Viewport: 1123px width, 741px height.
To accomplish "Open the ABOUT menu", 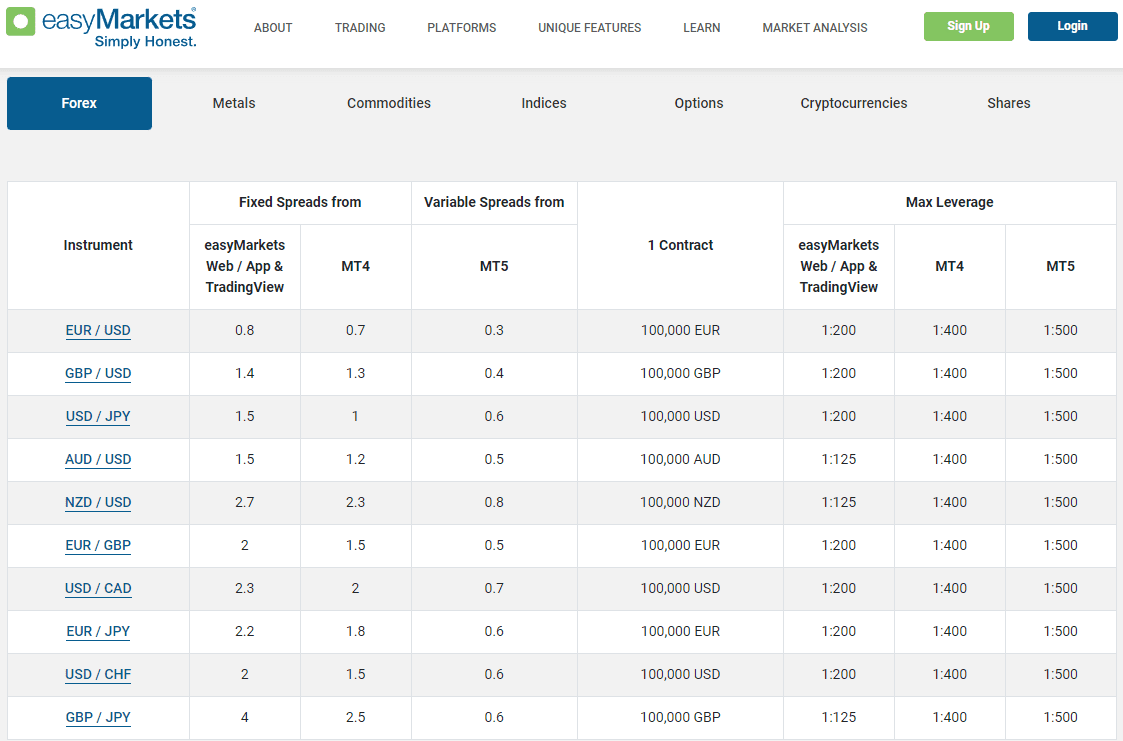I will coord(273,27).
